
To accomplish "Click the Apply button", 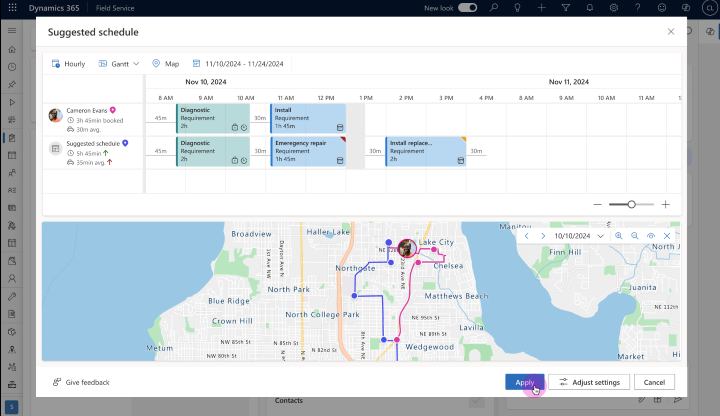I will (x=524, y=382).
